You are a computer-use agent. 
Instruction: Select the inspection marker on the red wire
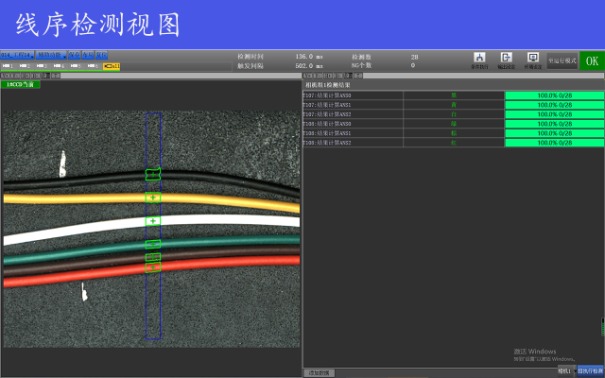153,267
